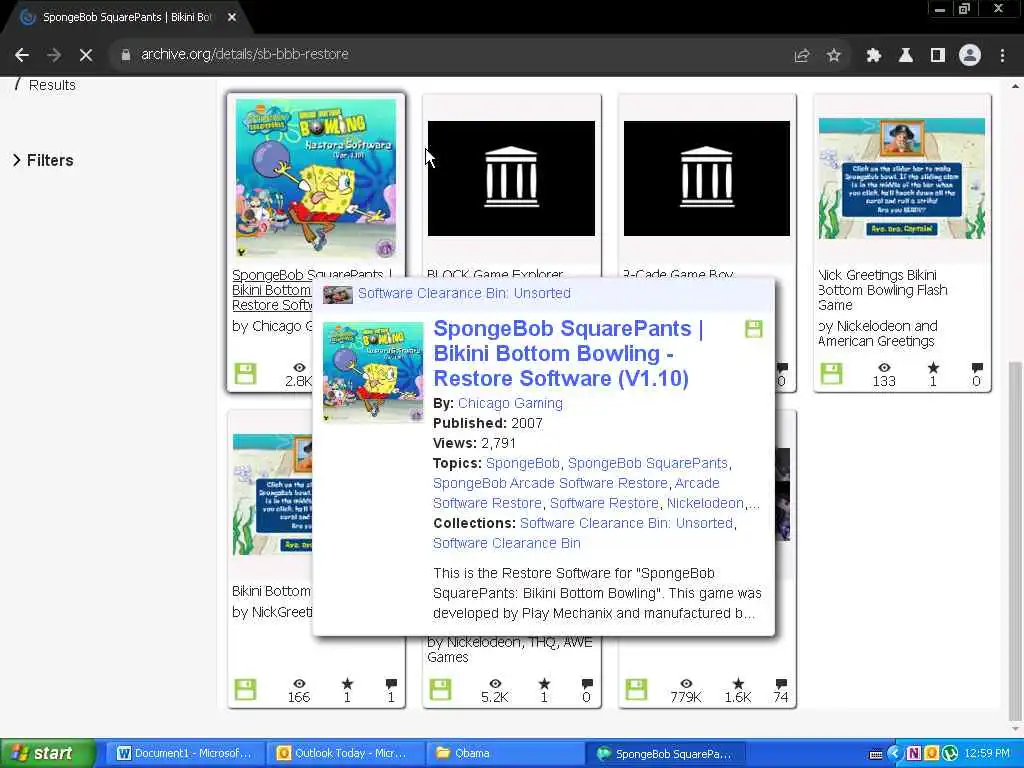Click the floppy media-type icon in the popup
This screenshot has width=1024, height=768.
[x=754, y=328]
